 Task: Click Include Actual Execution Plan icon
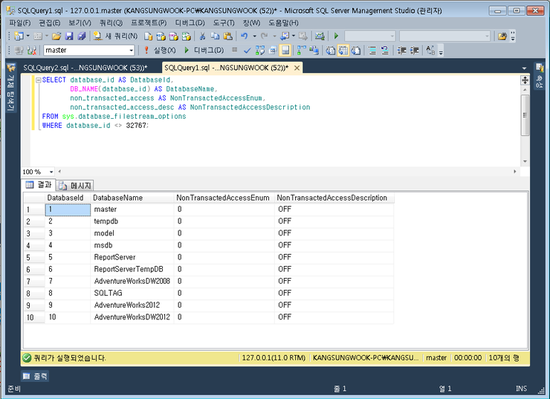pyautogui.click(x=301, y=50)
